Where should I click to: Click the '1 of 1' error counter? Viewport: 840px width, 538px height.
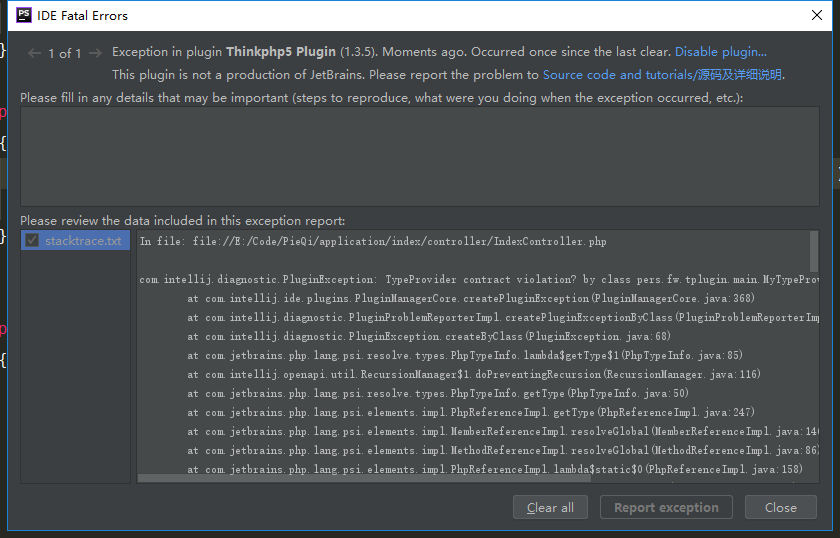[65, 53]
